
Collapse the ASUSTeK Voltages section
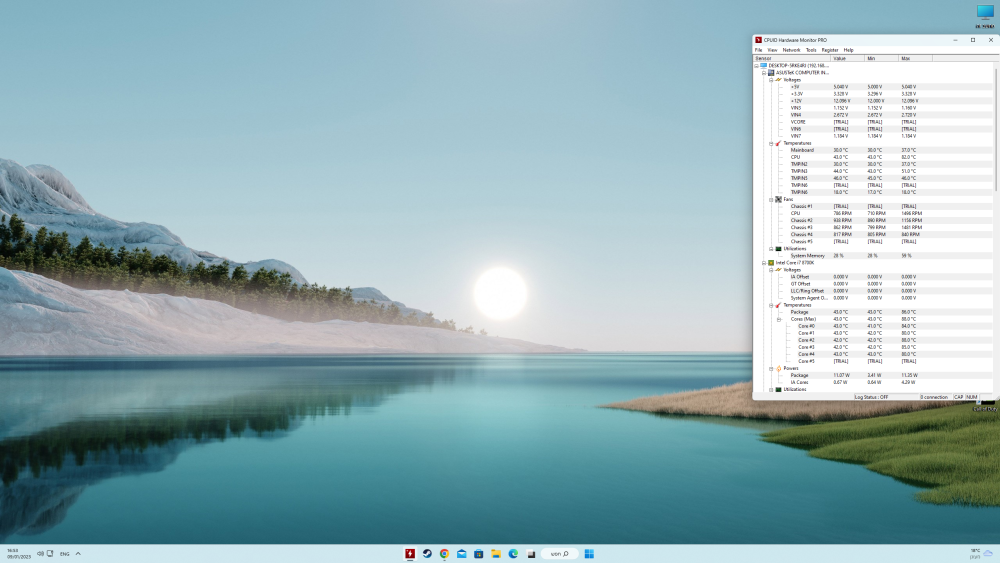(x=771, y=80)
